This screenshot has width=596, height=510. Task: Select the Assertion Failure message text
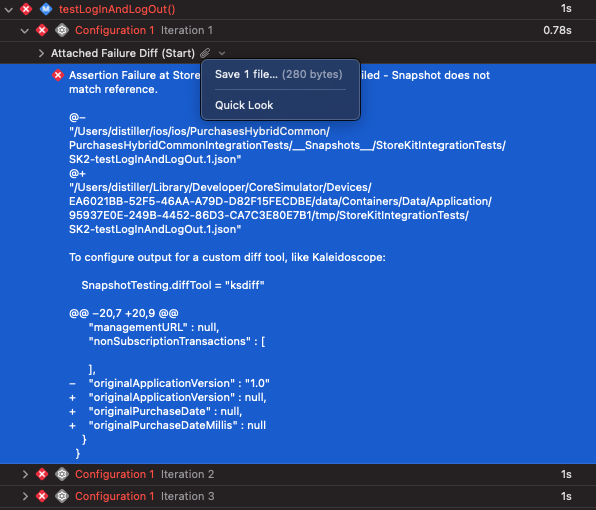[279, 82]
